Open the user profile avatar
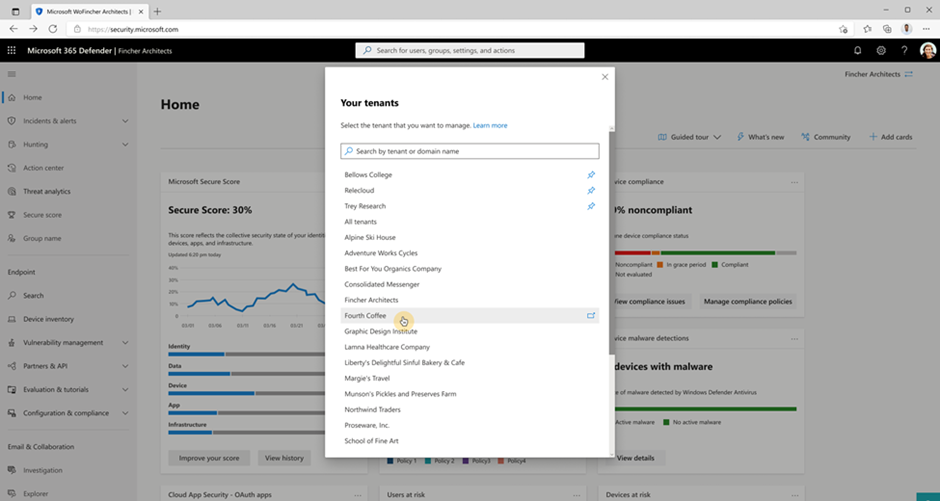The width and height of the screenshot is (940, 501). (x=927, y=51)
